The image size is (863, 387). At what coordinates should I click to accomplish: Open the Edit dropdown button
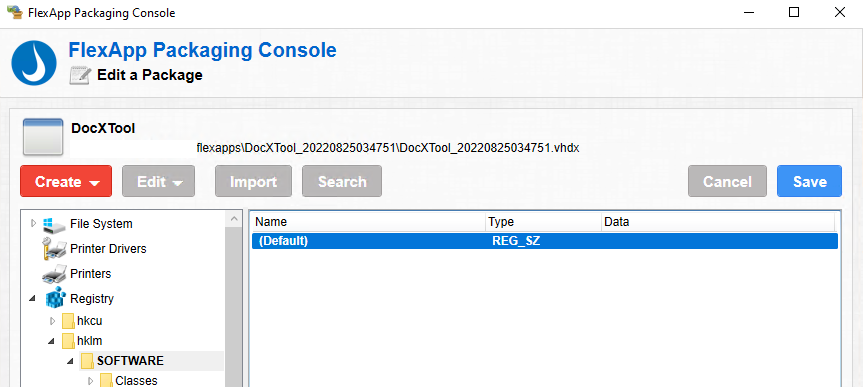pyautogui.click(x=159, y=181)
